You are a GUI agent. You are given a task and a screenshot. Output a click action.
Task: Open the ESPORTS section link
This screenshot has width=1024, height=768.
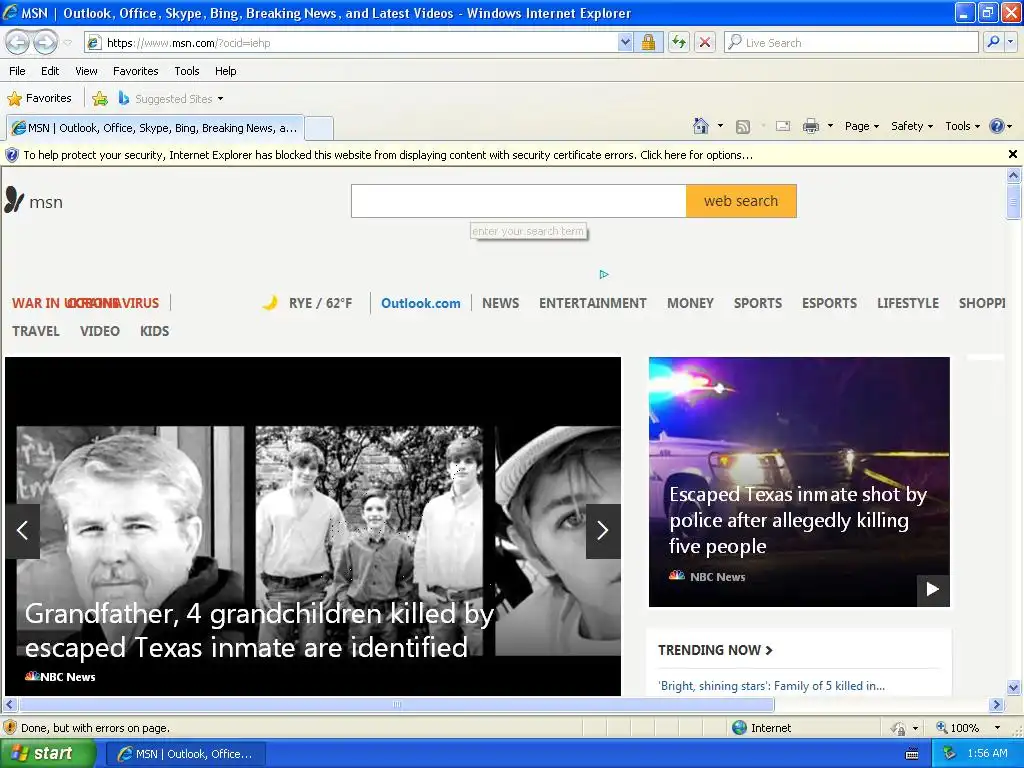point(829,303)
